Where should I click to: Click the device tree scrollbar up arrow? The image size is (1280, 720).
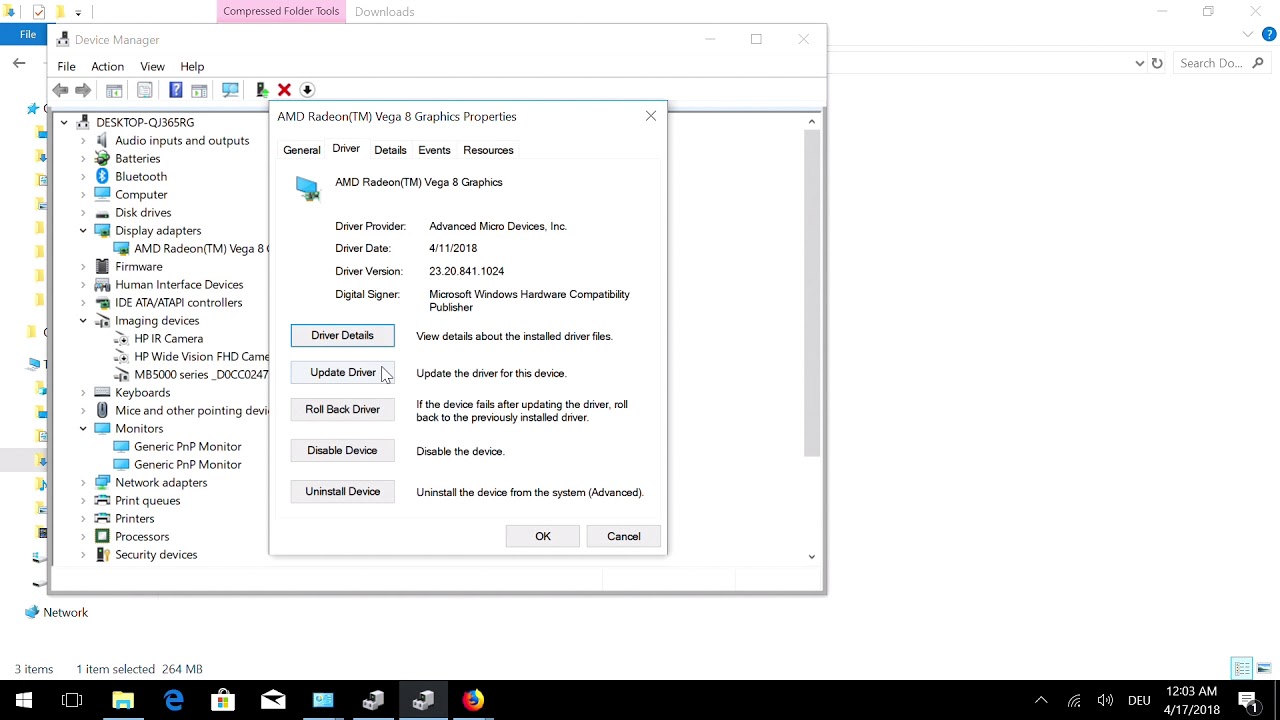point(811,122)
